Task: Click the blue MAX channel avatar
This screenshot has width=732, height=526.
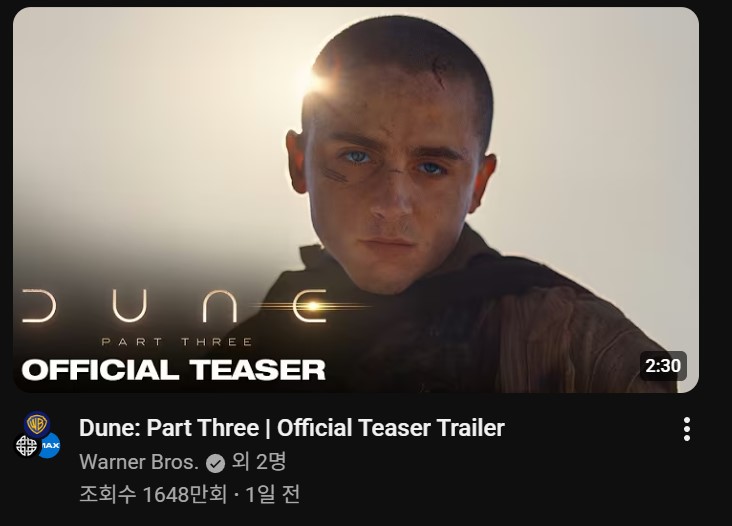Action: click(50, 445)
